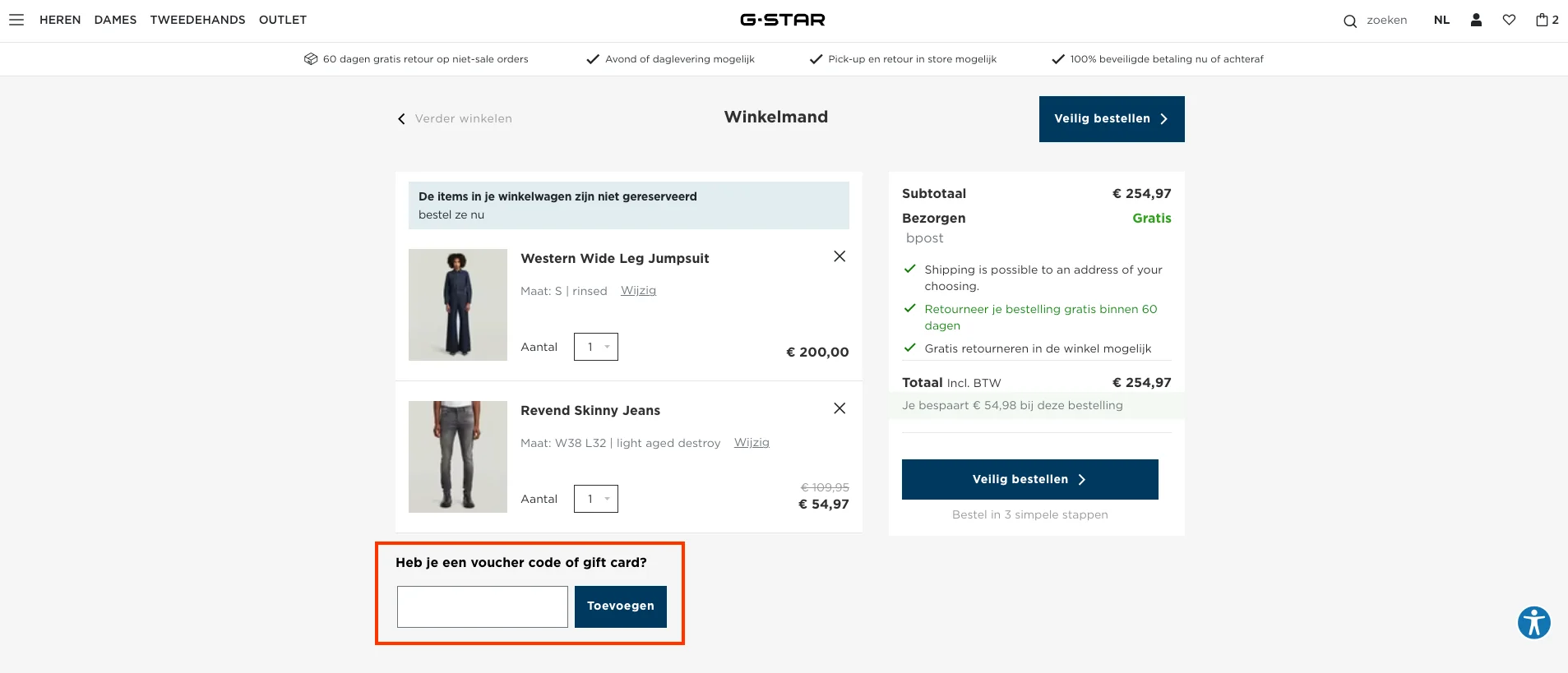1568x673 pixels.
Task: Open the hamburger navigation menu
Action: coord(16,19)
